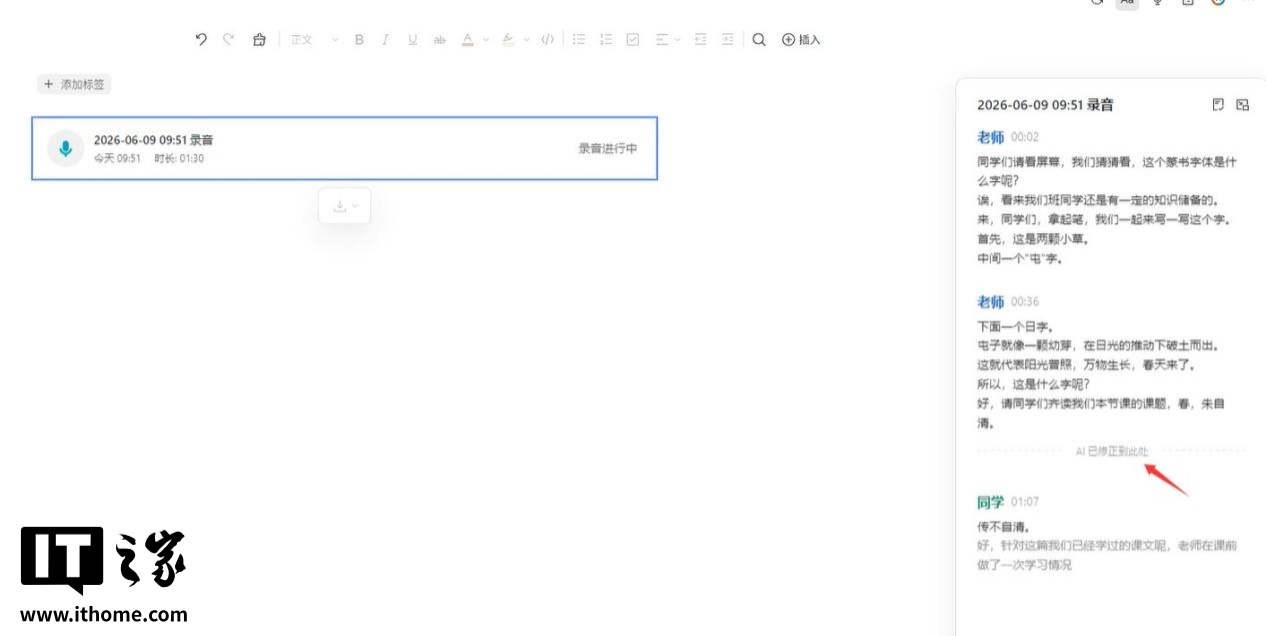Image resolution: width=1266 pixels, height=636 pixels.
Task: Apply a numbered list
Action: (605, 40)
